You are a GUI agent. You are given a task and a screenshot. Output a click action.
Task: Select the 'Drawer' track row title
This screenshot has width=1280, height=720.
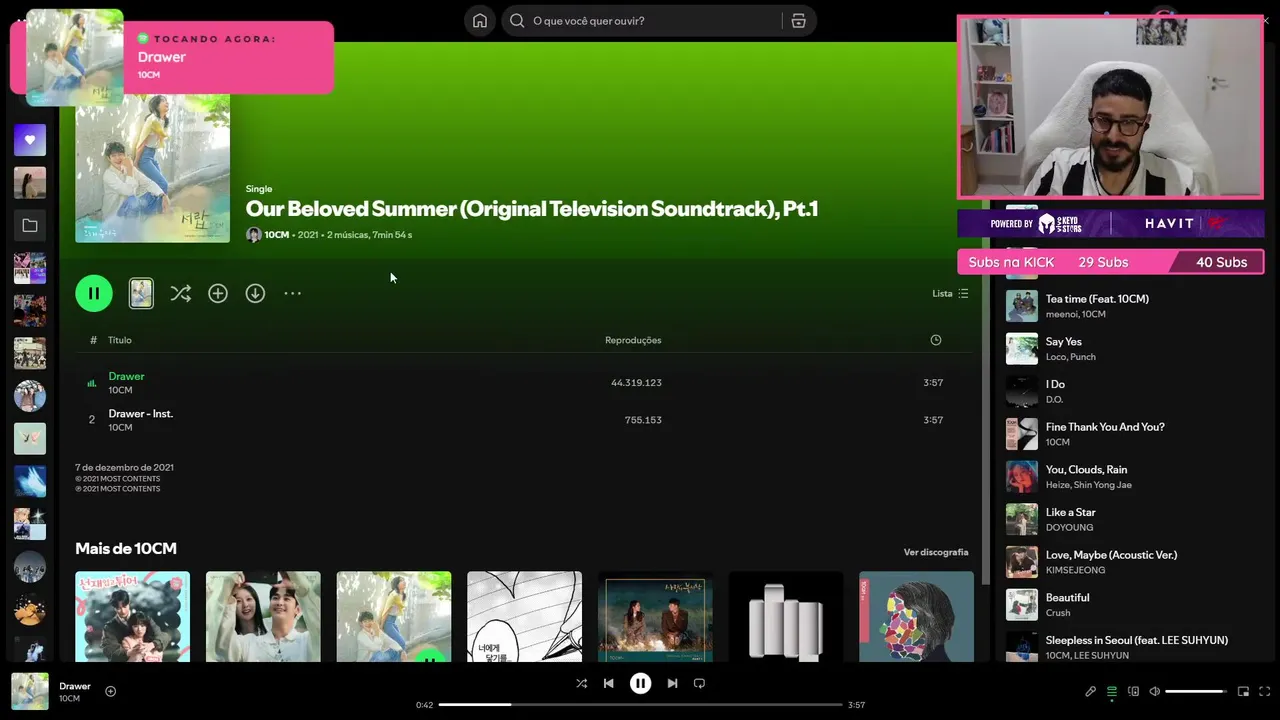[x=126, y=376]
